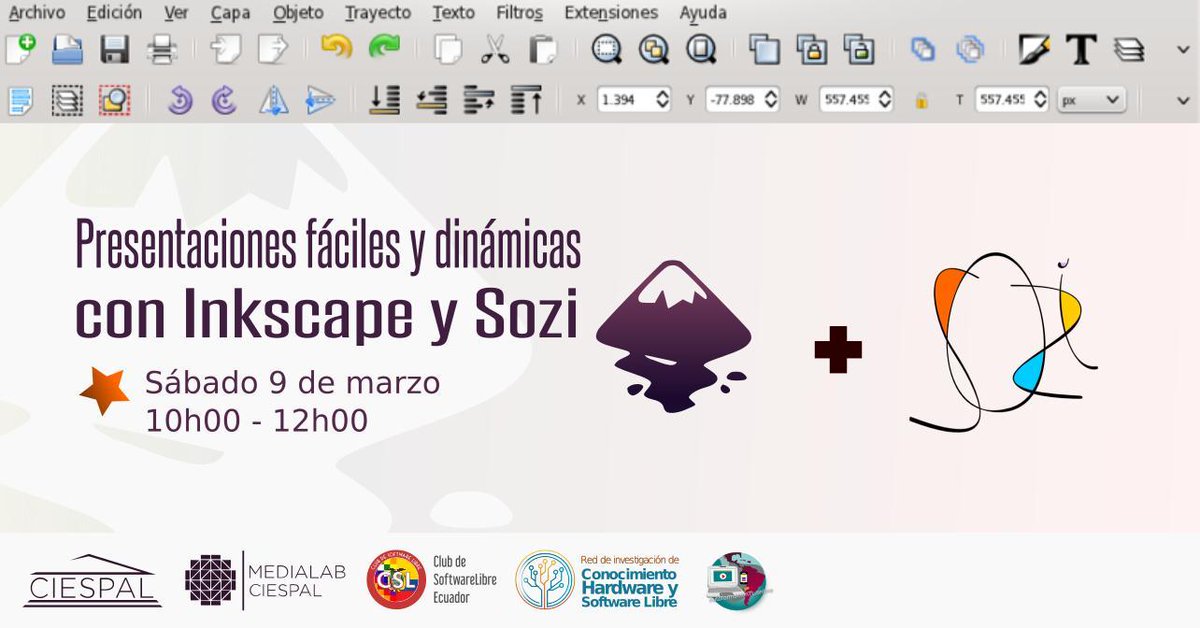Screen dimensions: 1200x628
Task: Adjust the W value with its spinner arrows
Action: coord(885,100)
